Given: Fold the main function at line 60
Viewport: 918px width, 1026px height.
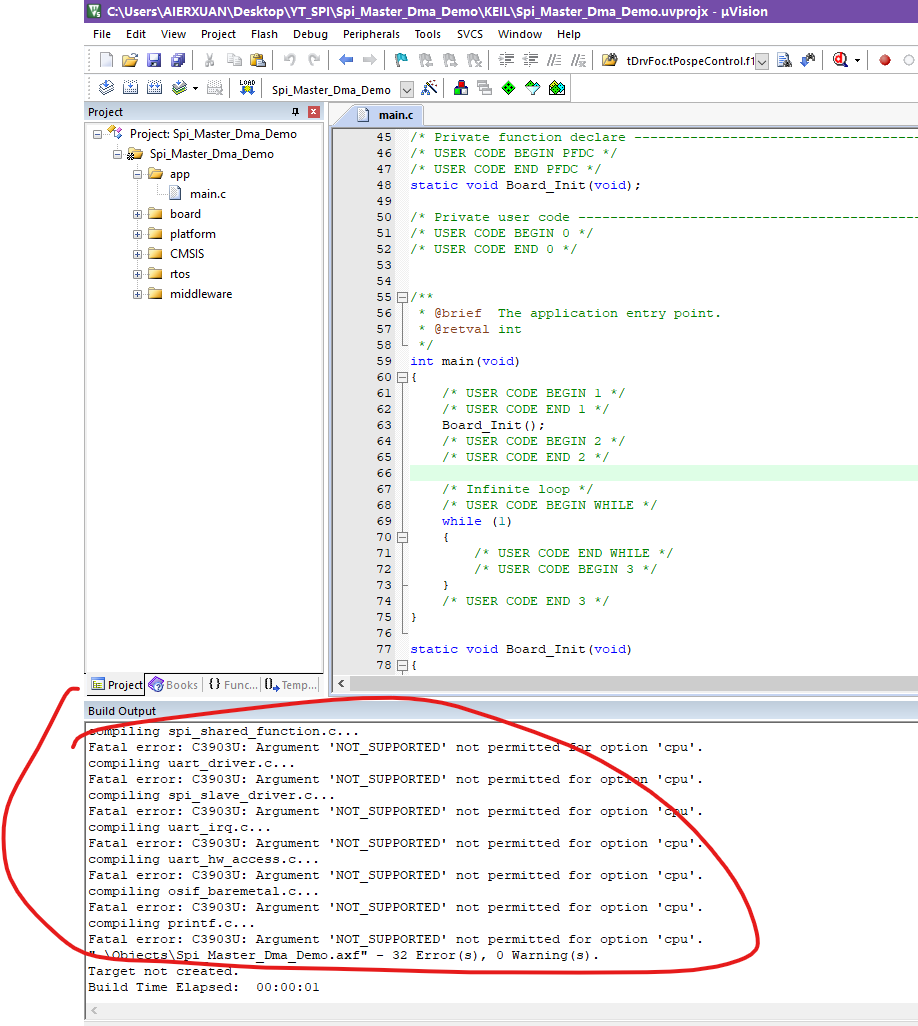Looking at the screenshot, I should (402, 377).
